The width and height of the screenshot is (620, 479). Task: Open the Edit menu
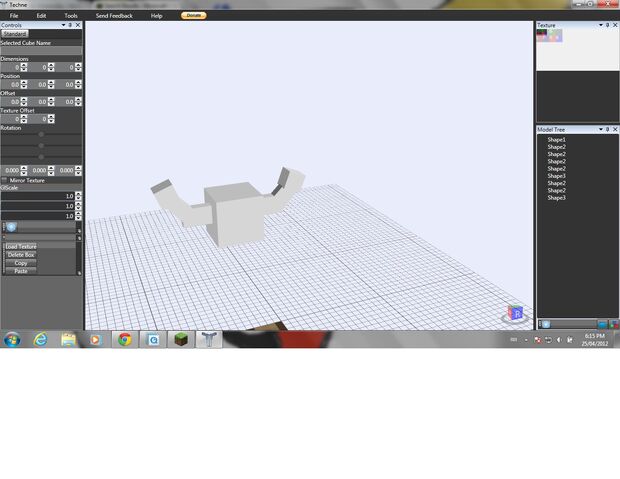click(x=41, y=16)
